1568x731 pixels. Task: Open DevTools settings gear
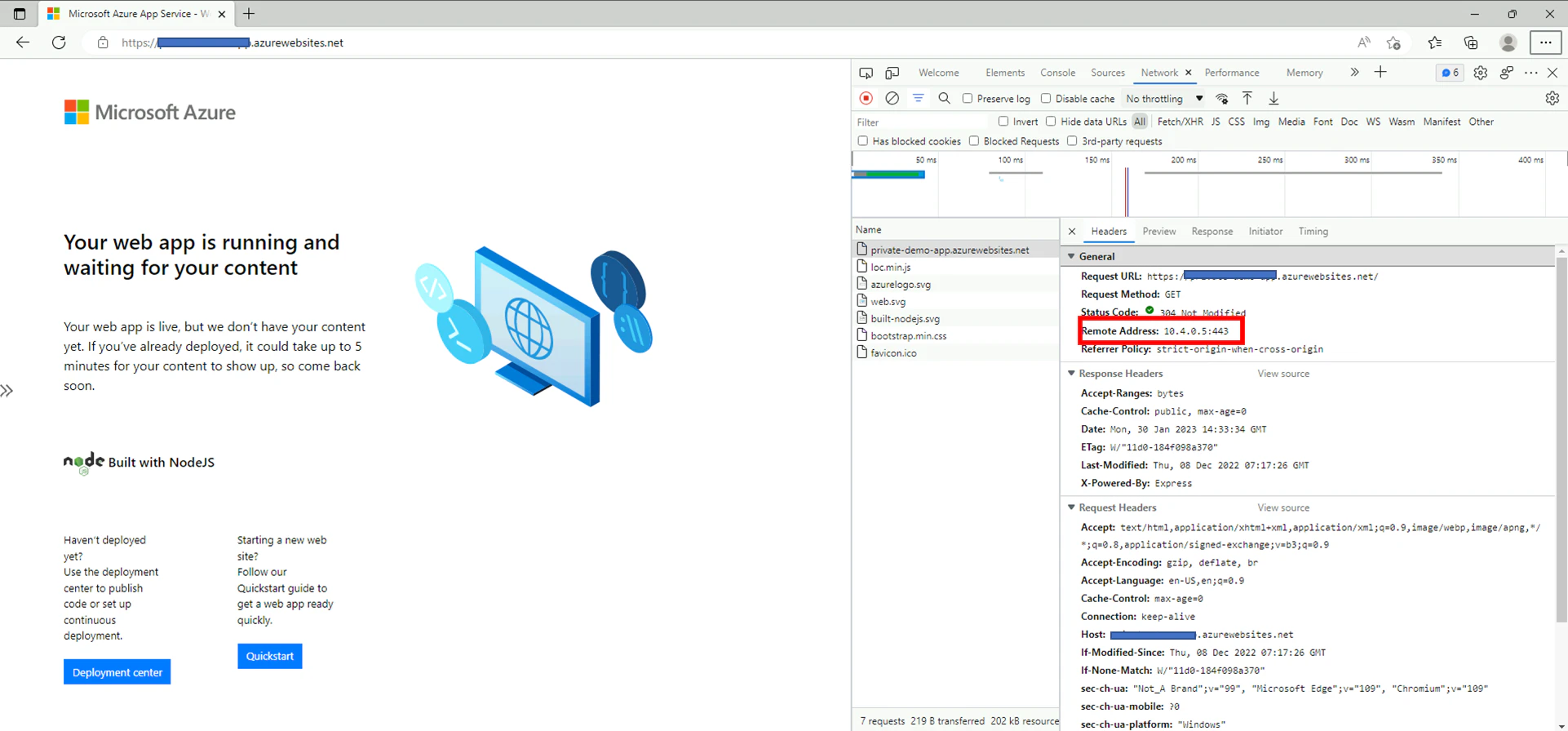tap(1481, 73)
